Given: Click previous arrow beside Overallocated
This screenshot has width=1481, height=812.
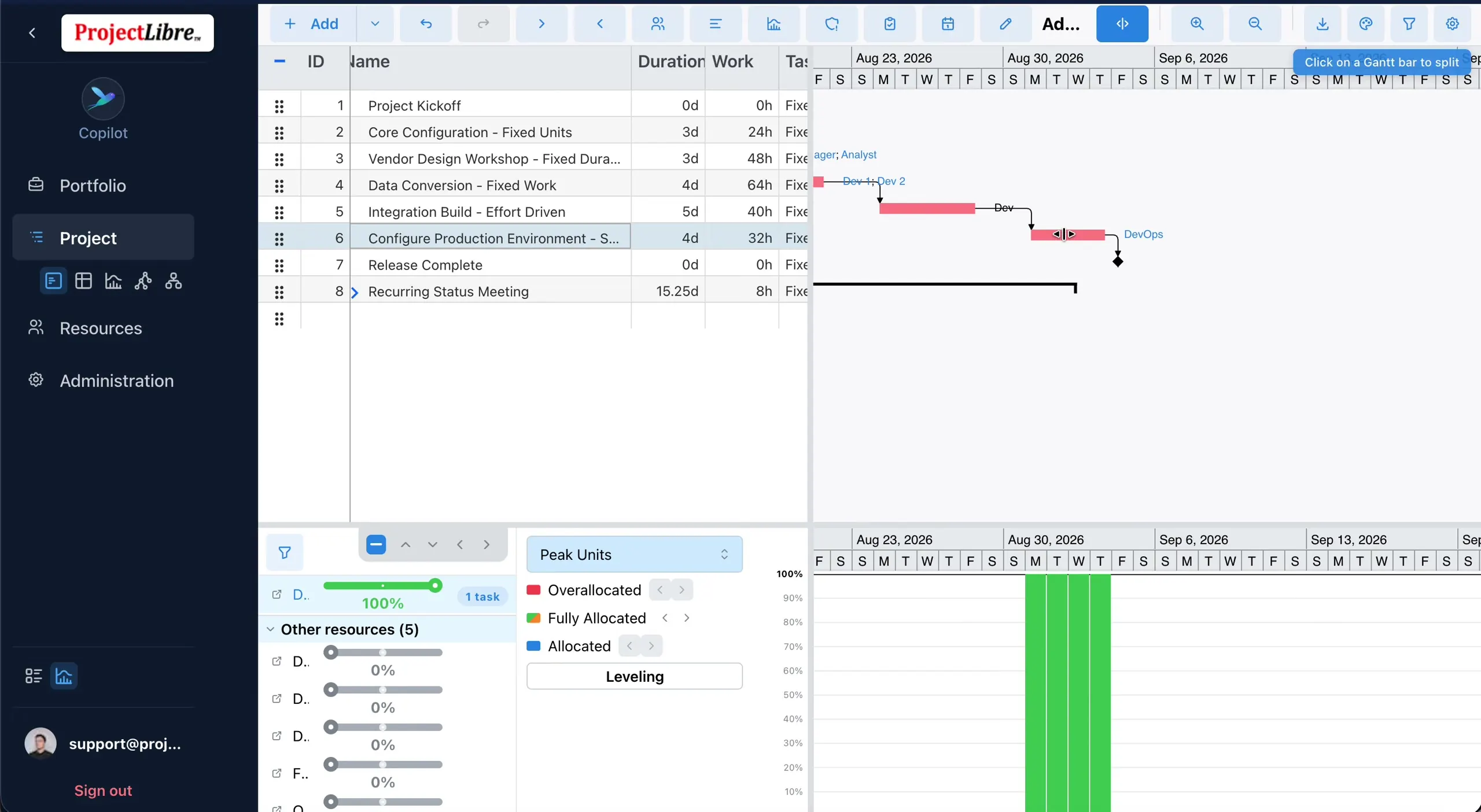Looking at the screenshot, I should (x=660, y=590).
